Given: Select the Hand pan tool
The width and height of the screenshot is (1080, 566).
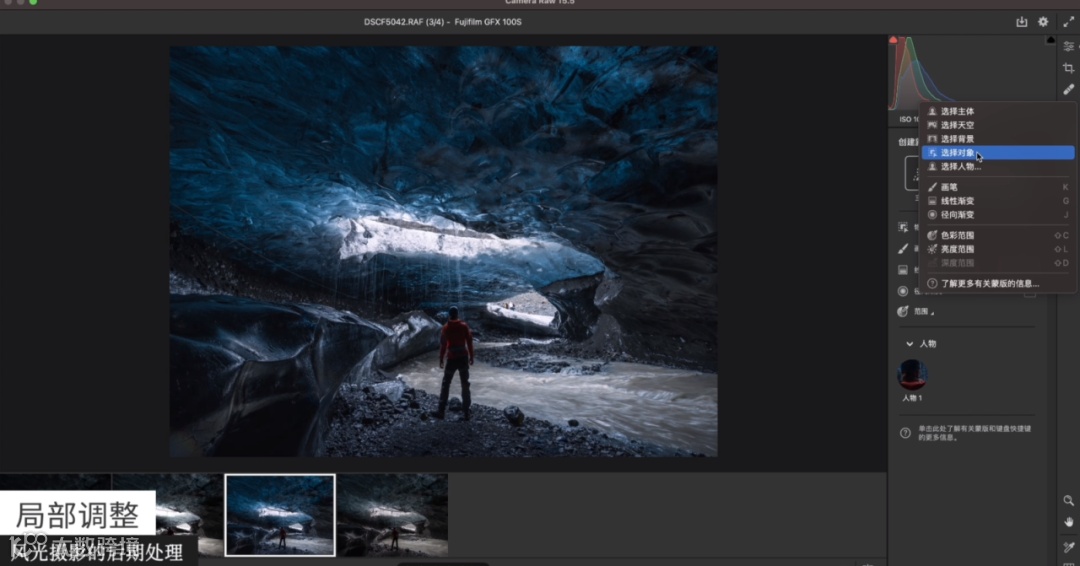Looking at the screenshot, I should tap(1068, 523).
